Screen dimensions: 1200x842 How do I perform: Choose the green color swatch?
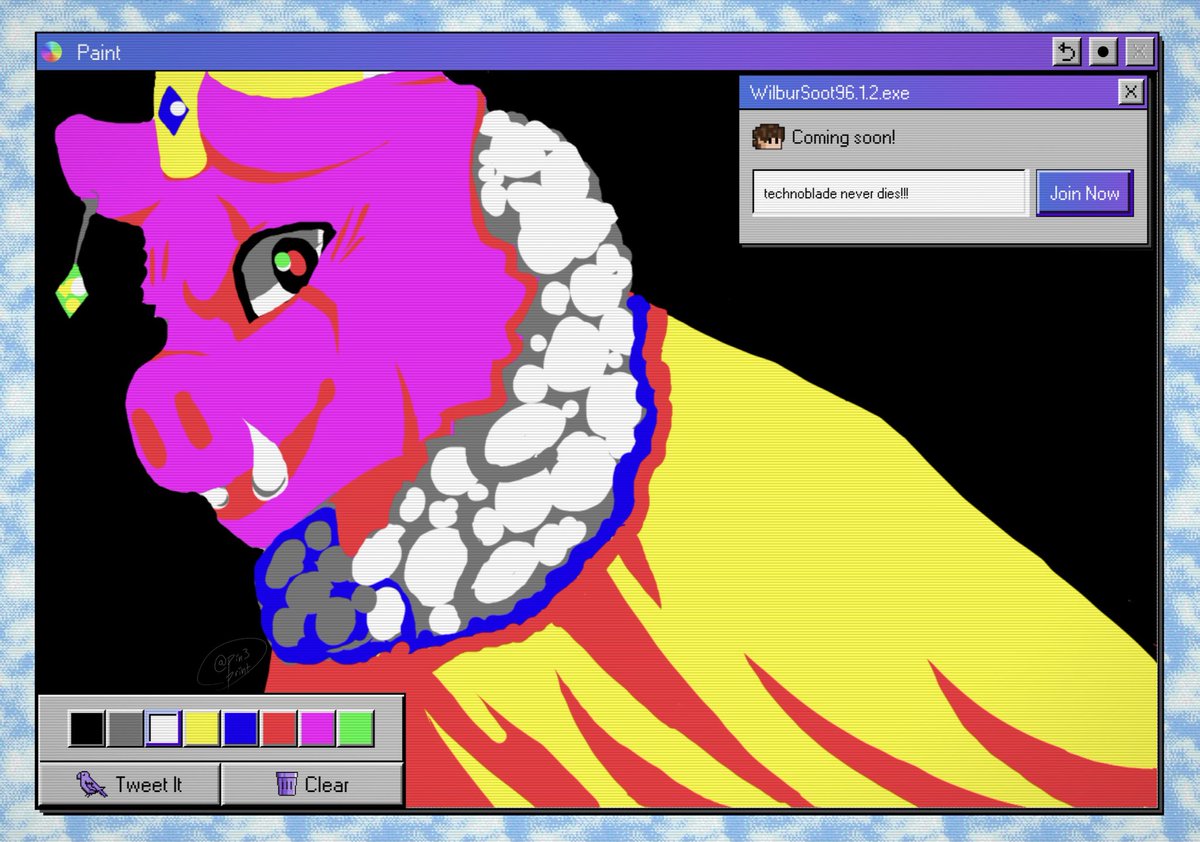[x=355, y=728]
